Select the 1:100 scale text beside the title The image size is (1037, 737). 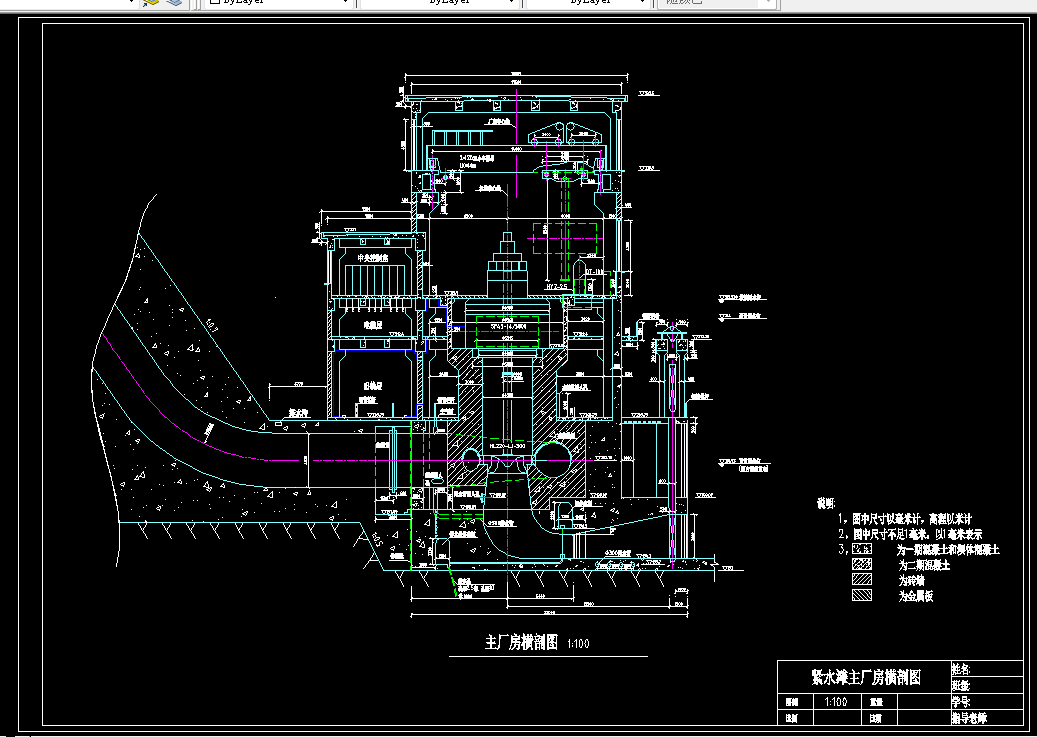click(578, 644)
